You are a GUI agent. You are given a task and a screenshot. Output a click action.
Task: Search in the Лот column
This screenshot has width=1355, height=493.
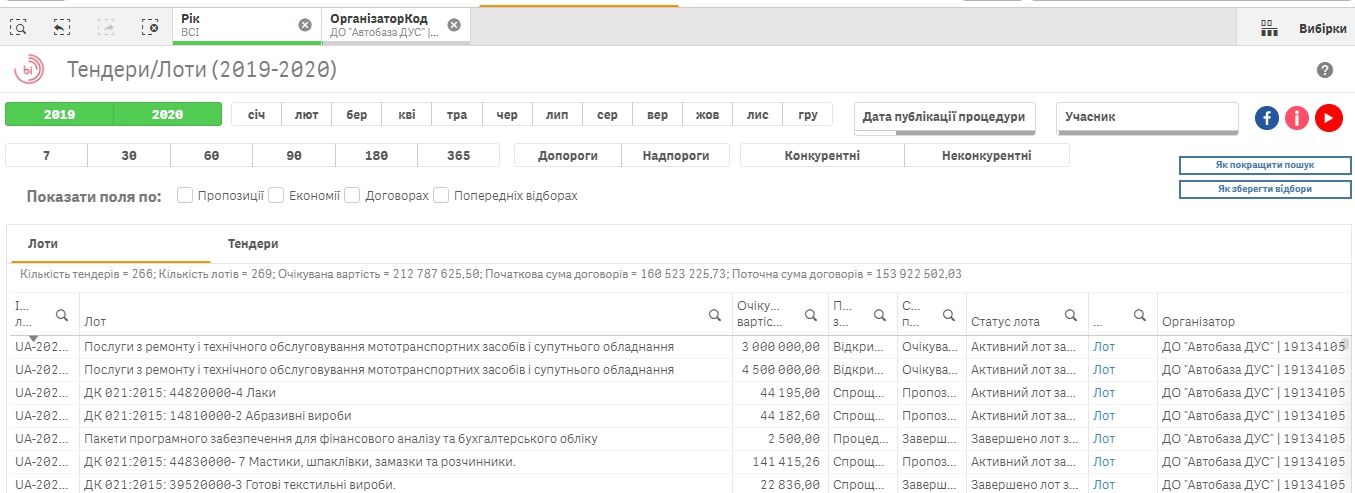click(715, 315)
